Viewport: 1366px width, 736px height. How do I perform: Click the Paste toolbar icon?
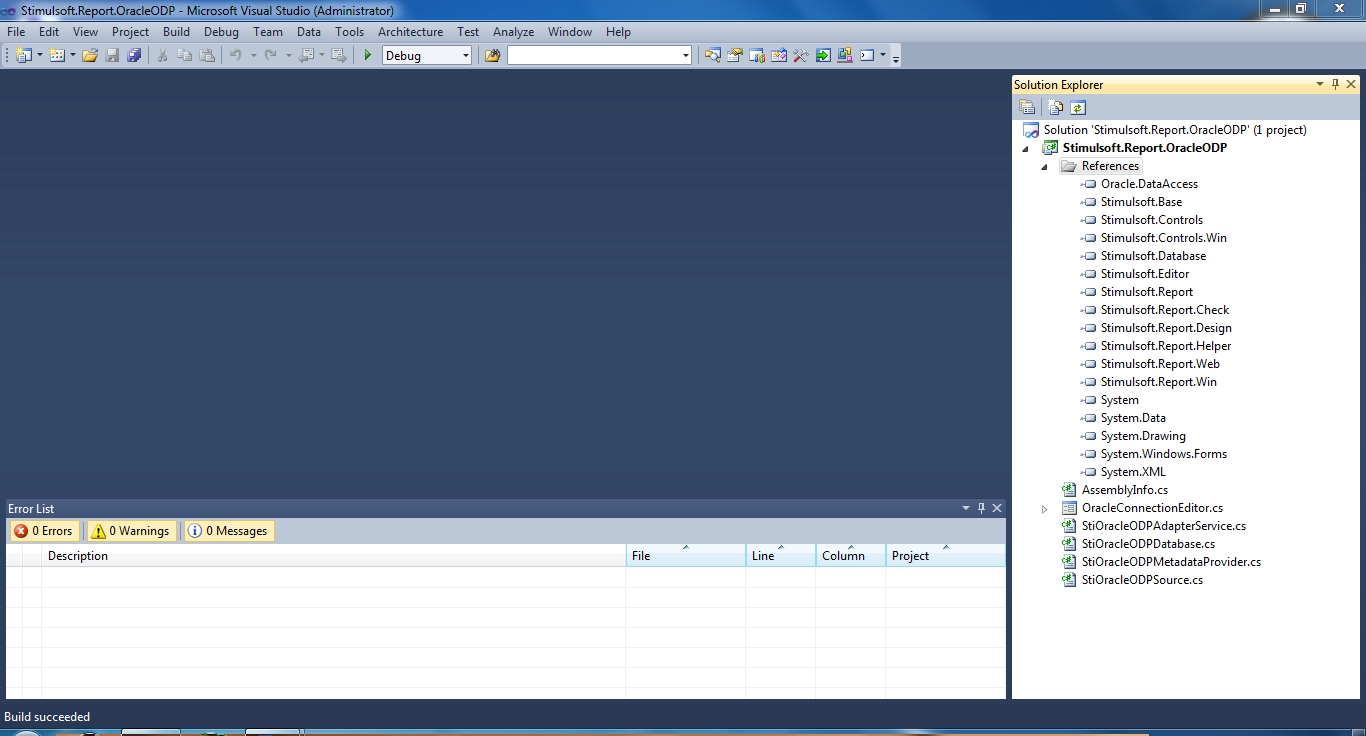206,56
